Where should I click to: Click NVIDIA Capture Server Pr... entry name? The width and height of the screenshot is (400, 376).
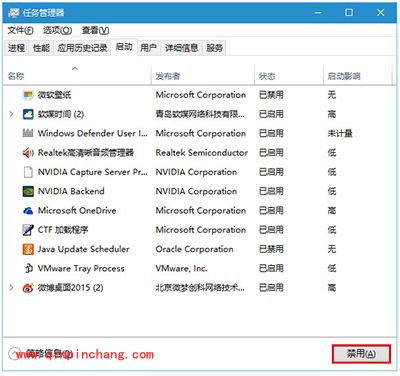tap(92, 172)
